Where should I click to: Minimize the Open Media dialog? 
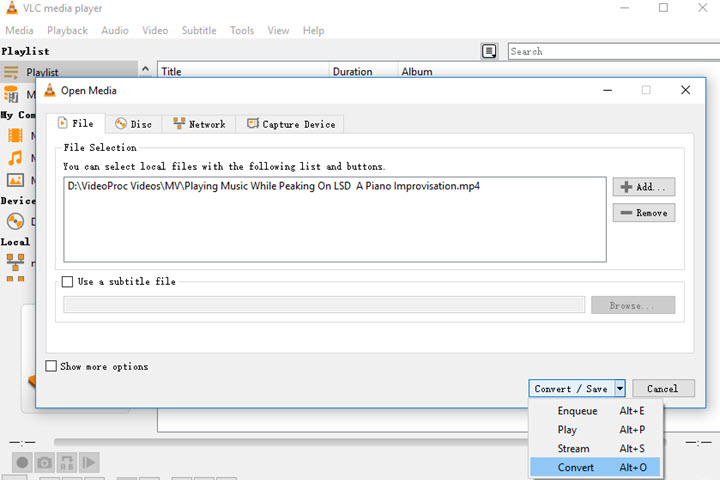pyautogui.click(x=608, y=90)
